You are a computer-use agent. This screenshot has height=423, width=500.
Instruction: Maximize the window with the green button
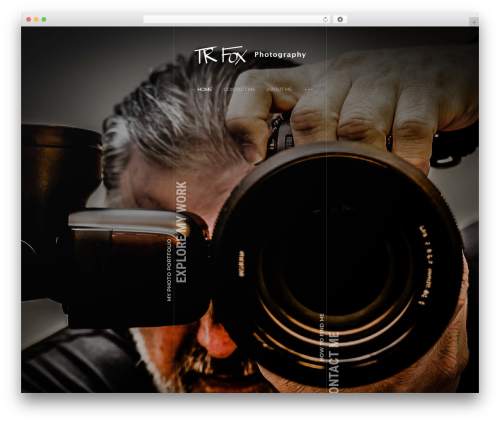point(44,19)
